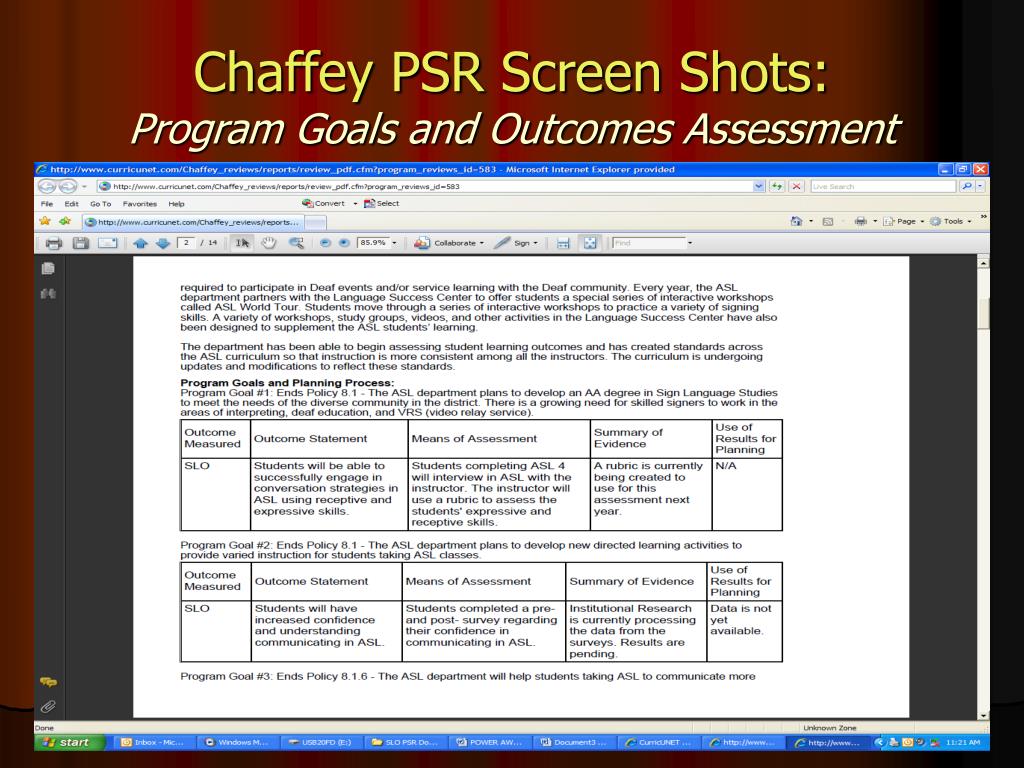Click the Adobe Reader print icon
The image size is (1024, 768).
pyautogui.click(x=54, y=243)
